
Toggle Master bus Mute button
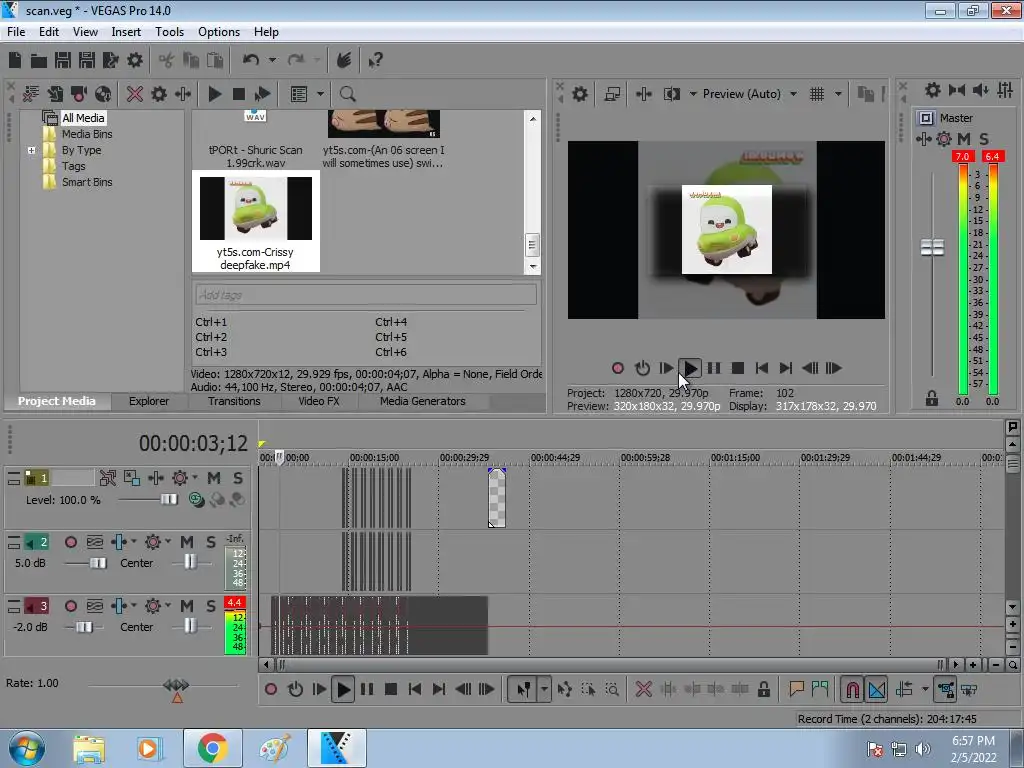[964, 138]
